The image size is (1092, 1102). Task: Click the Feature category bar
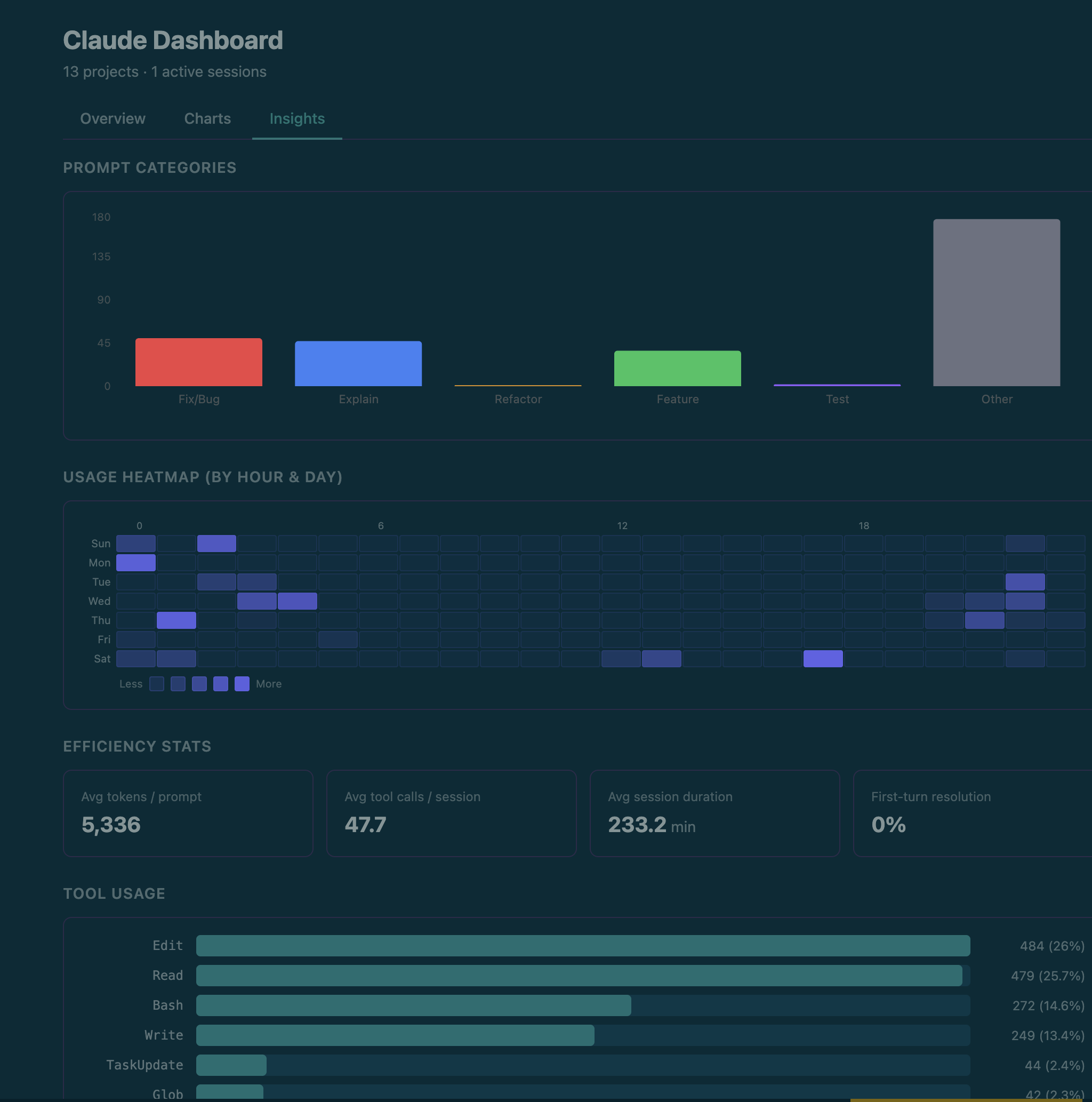[677, 368]
